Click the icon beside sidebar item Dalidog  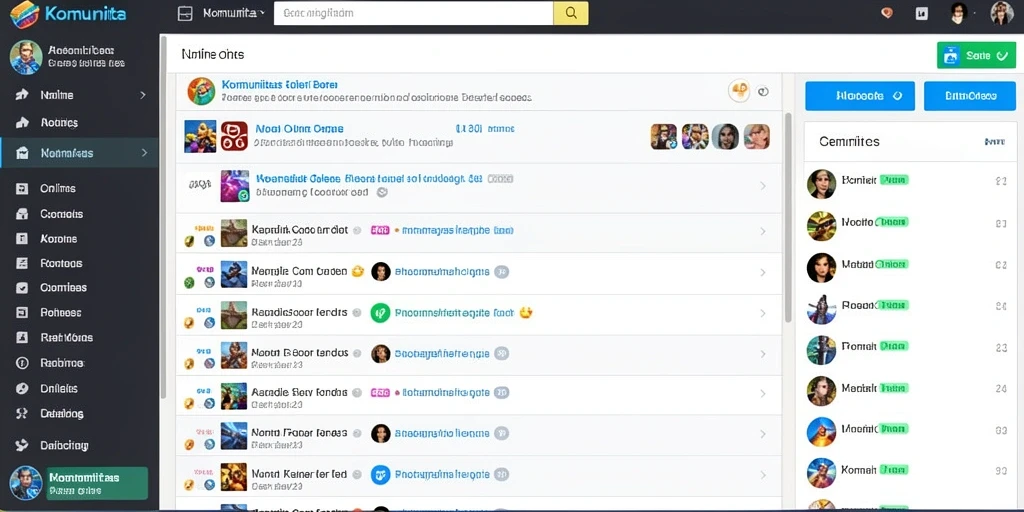pyautogui.click(x=22, y=413)
